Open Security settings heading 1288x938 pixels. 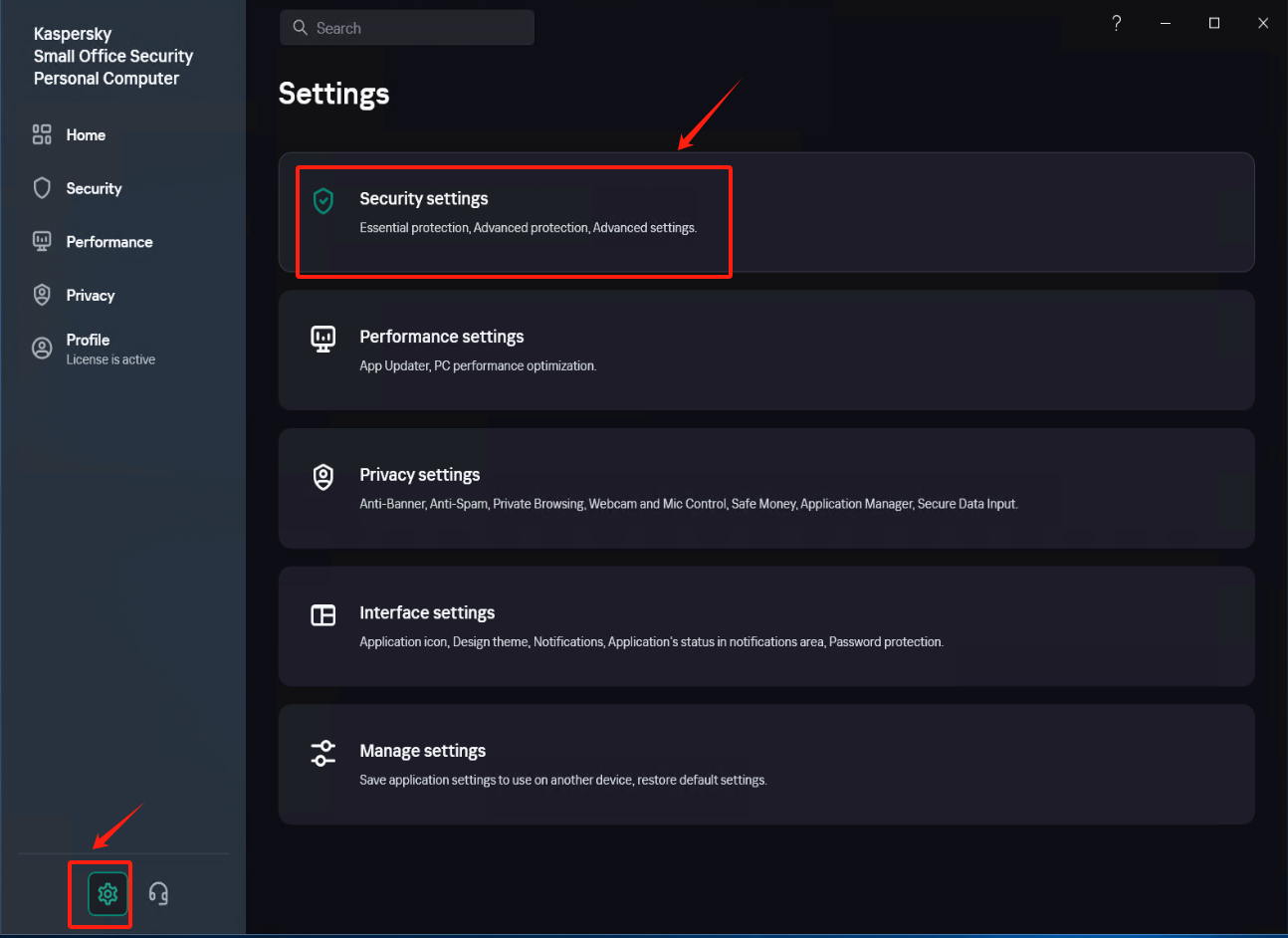pyautogui.click(x=424, y=199)
